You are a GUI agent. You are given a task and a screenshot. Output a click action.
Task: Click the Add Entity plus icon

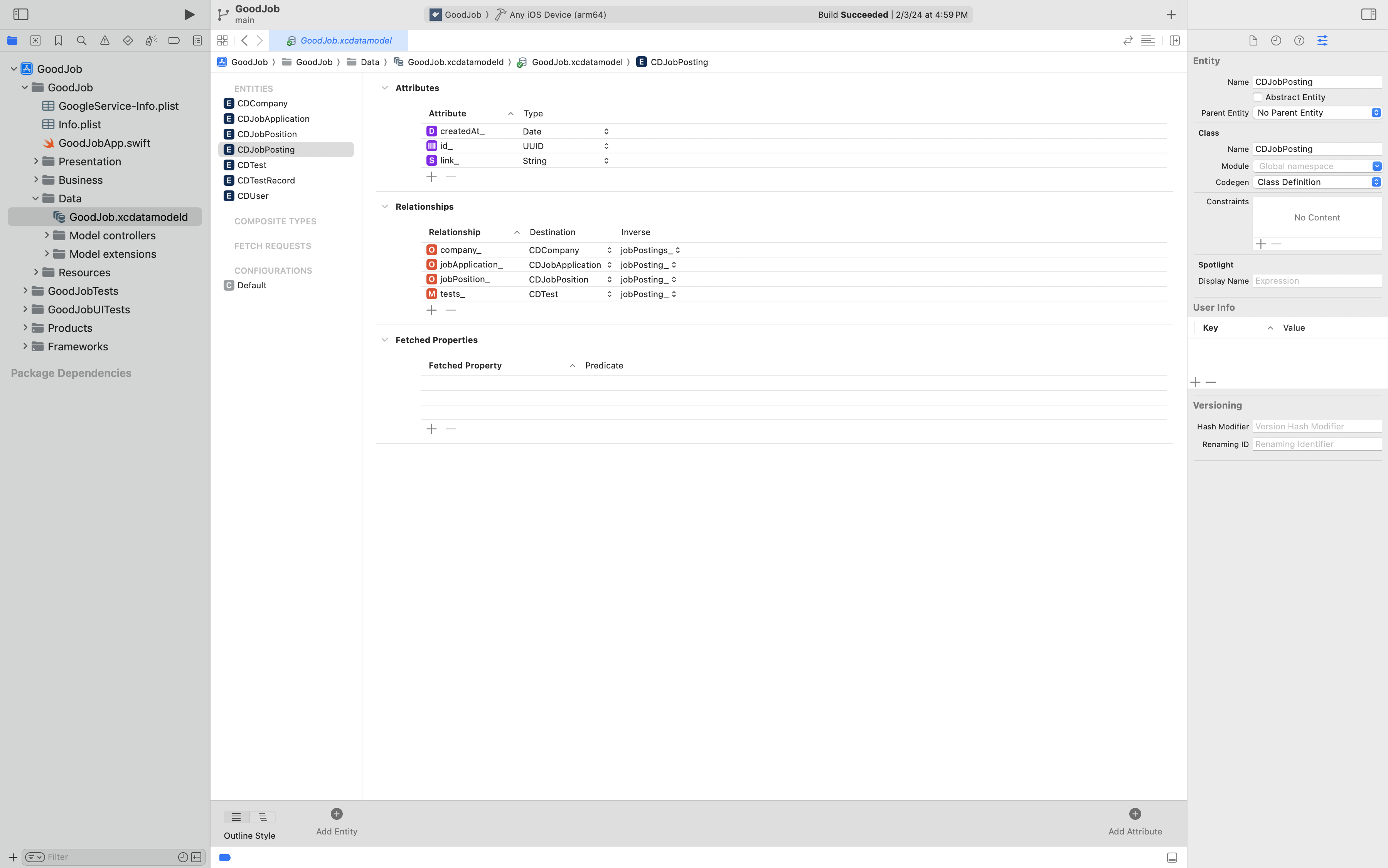coord(337,814)
